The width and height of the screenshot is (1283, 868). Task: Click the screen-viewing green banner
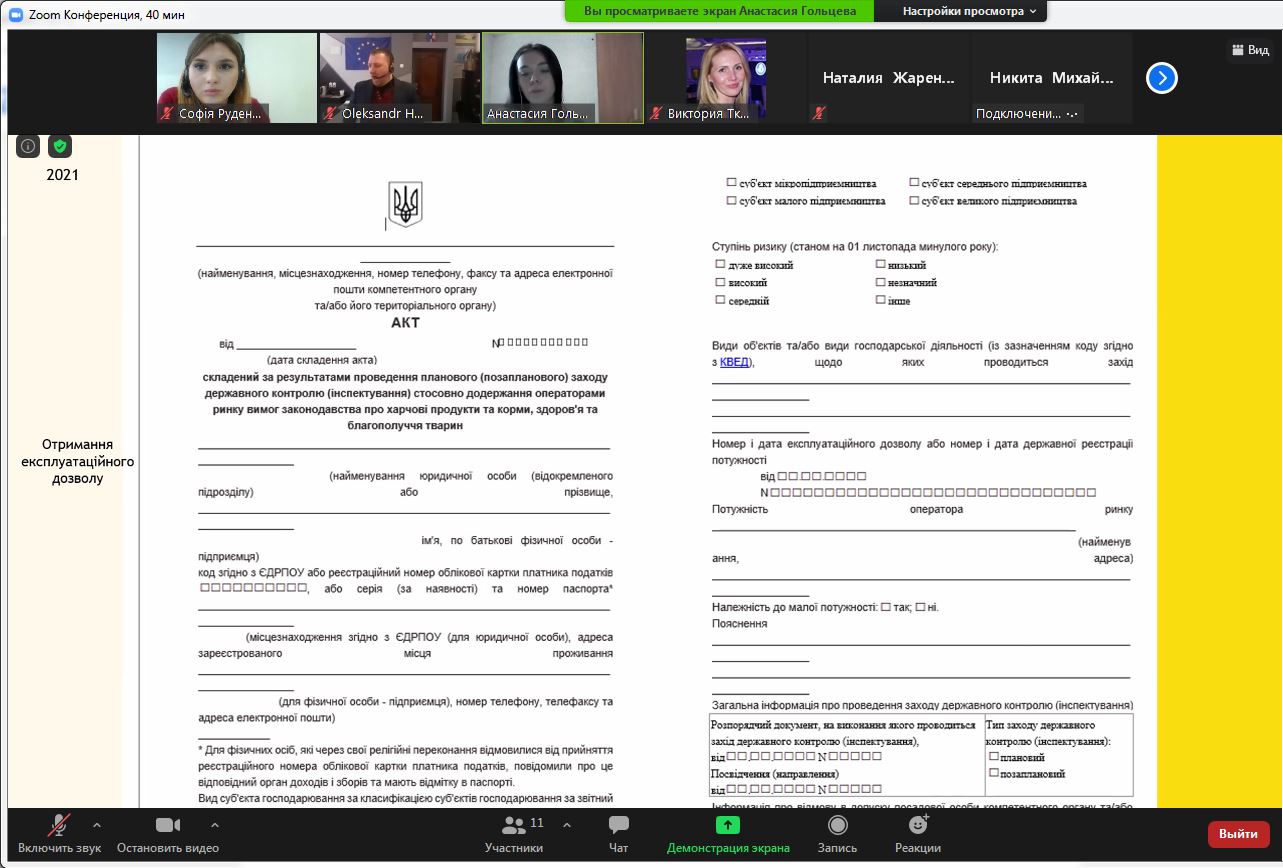pyautogui.click(x=719, y=11)
